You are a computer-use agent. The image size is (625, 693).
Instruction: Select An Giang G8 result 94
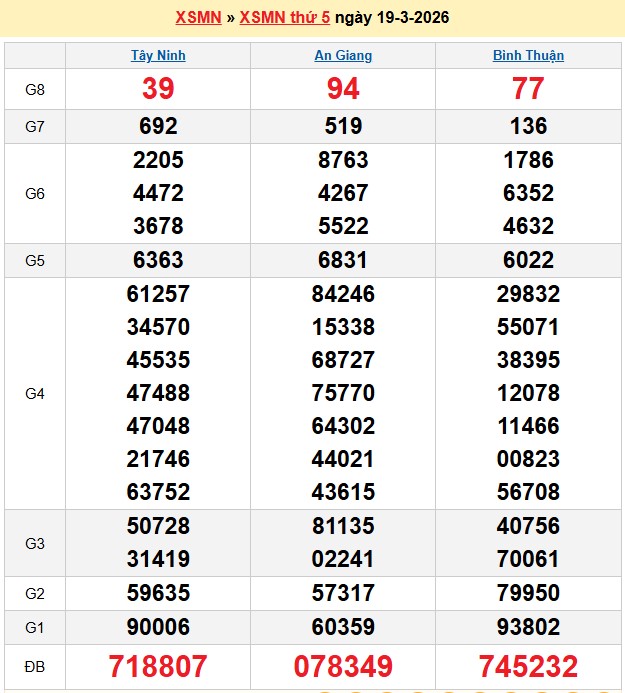[343, 89]
